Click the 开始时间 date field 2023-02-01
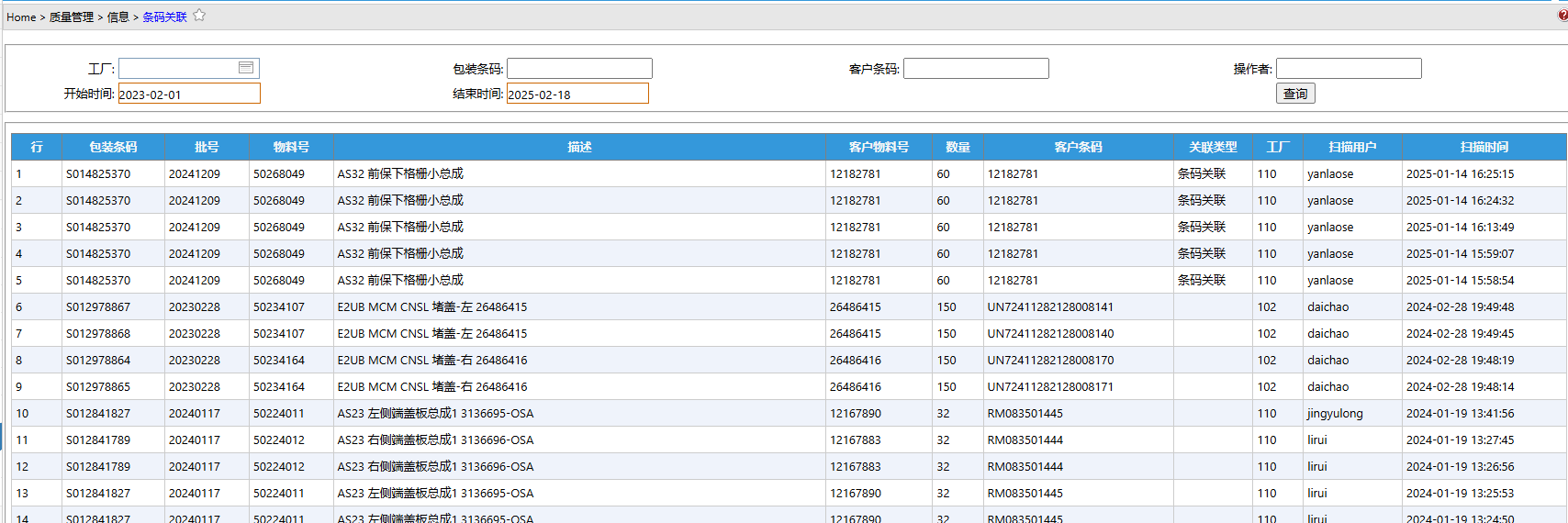1568x523 pixels. pyautogui.click(x=189, y=94)
